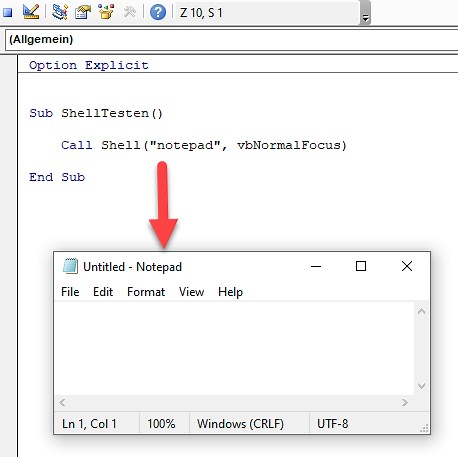Image resolution: width=458 pixels, height=457 pixels.
Task: Click the 'Option Explicit' code line
Action: (x=89, y=65)
